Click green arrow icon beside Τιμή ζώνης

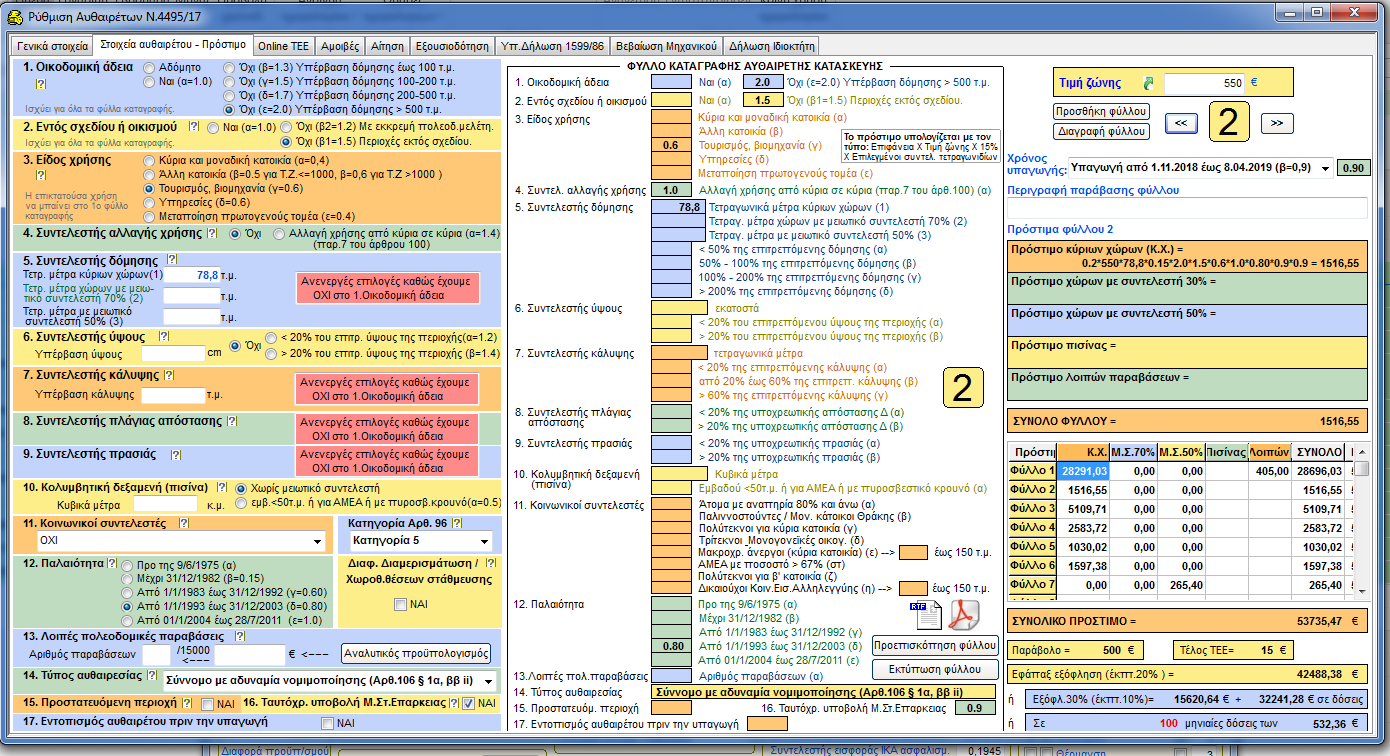click(1149, 83)
